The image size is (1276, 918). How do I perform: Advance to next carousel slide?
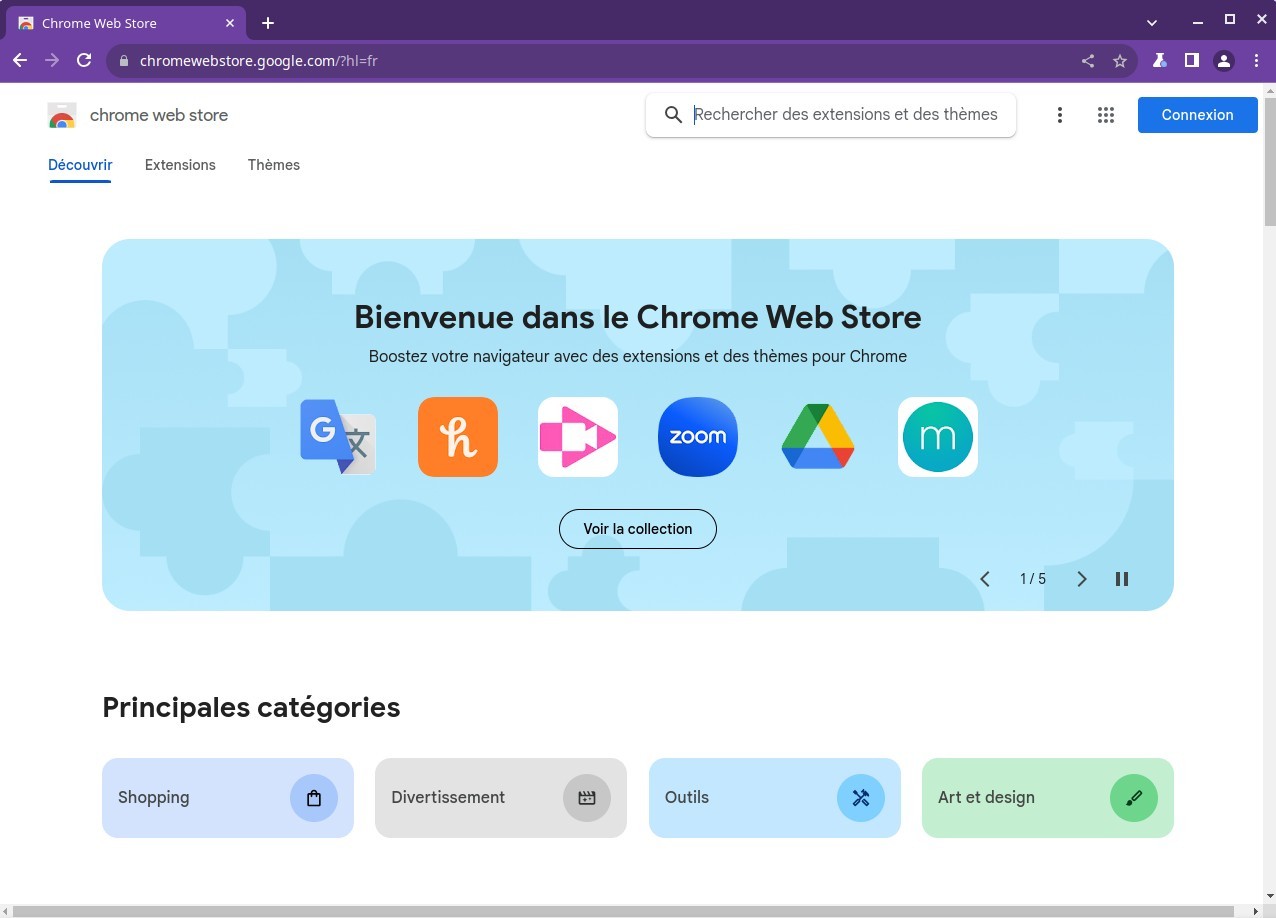coord(1081,579)
